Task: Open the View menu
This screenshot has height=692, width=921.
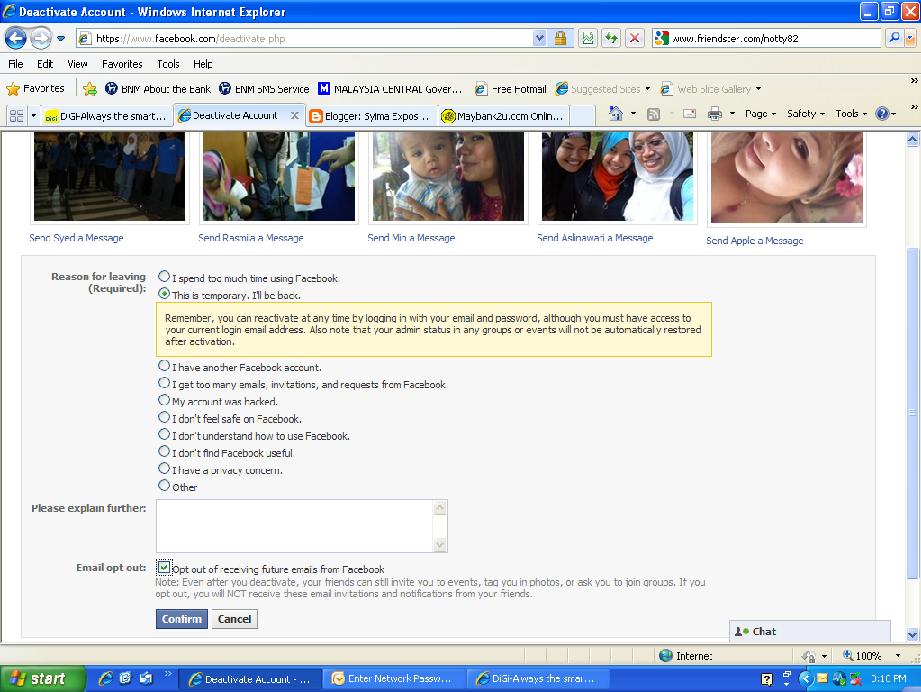Action: [77, 64]
